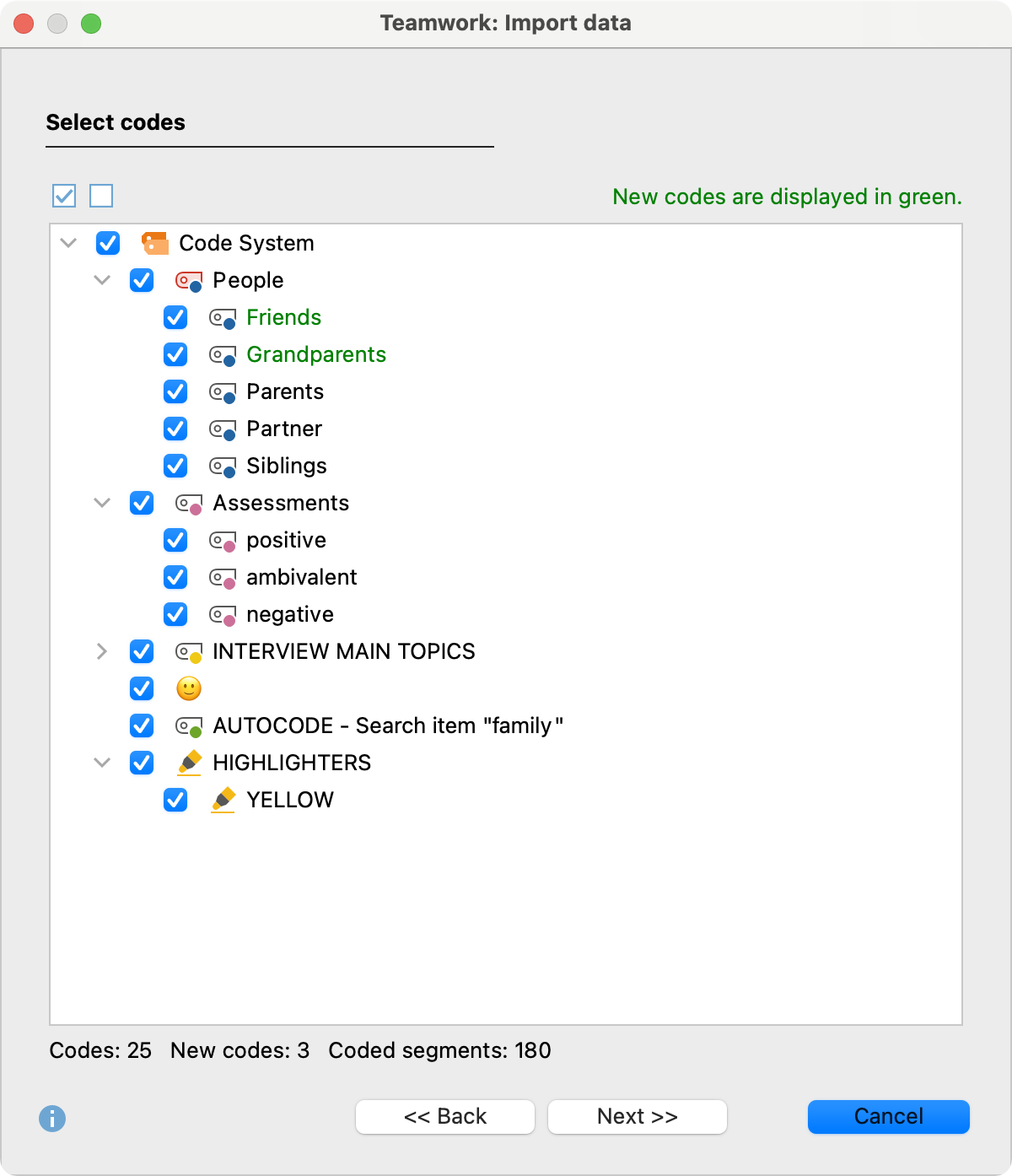The image size is (1012, 1176).
Task: Click the HIGHLIGHTERS marker pen icon
Action: click(189, 763)
